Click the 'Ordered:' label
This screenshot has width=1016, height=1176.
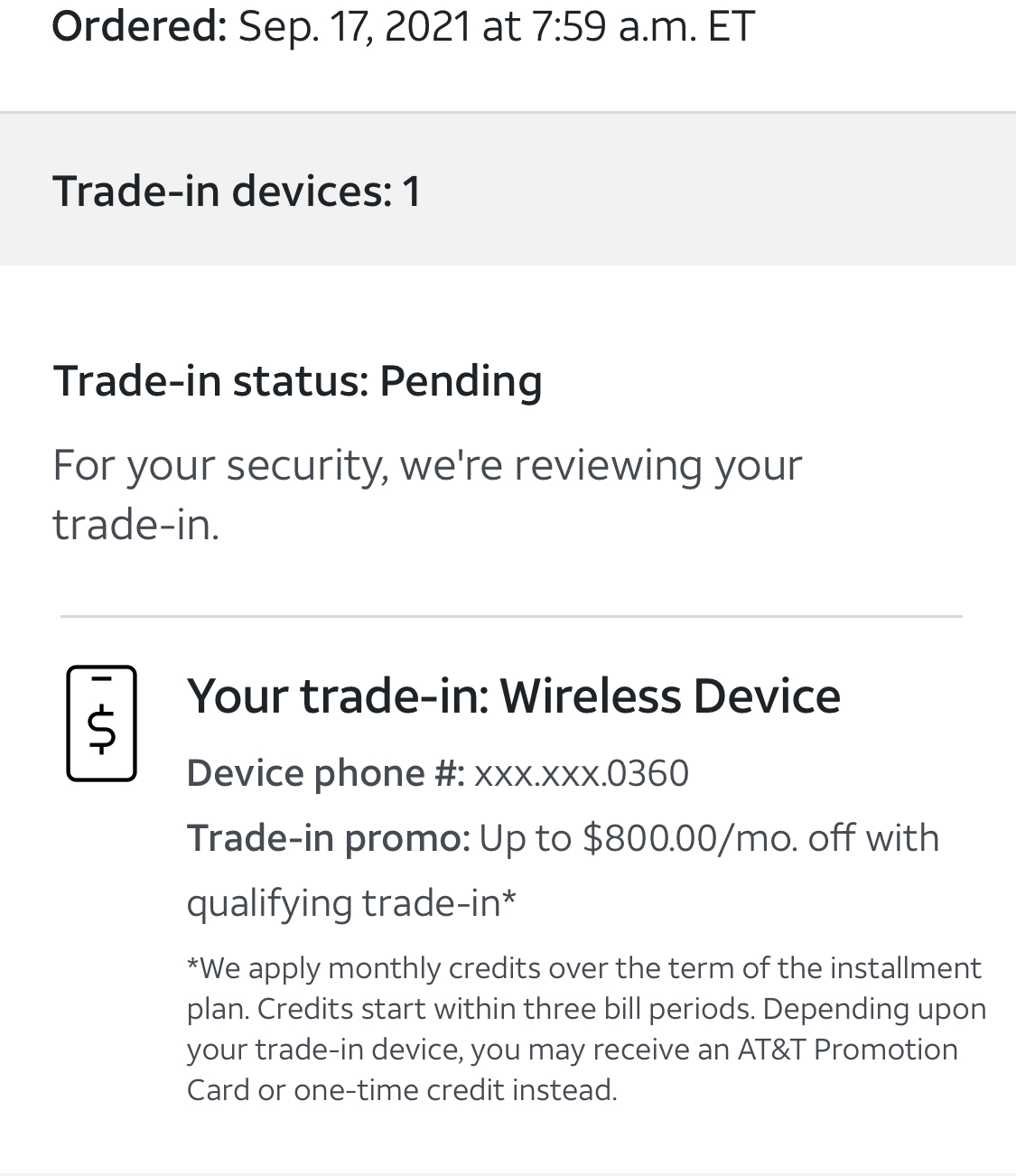point(139,25)
